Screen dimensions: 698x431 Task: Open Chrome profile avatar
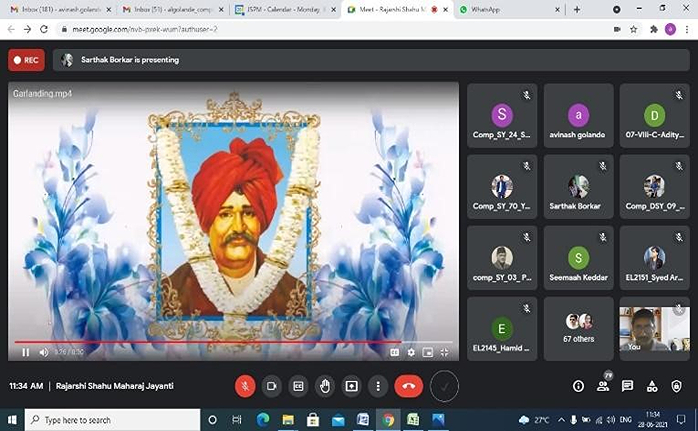[670, 29]
